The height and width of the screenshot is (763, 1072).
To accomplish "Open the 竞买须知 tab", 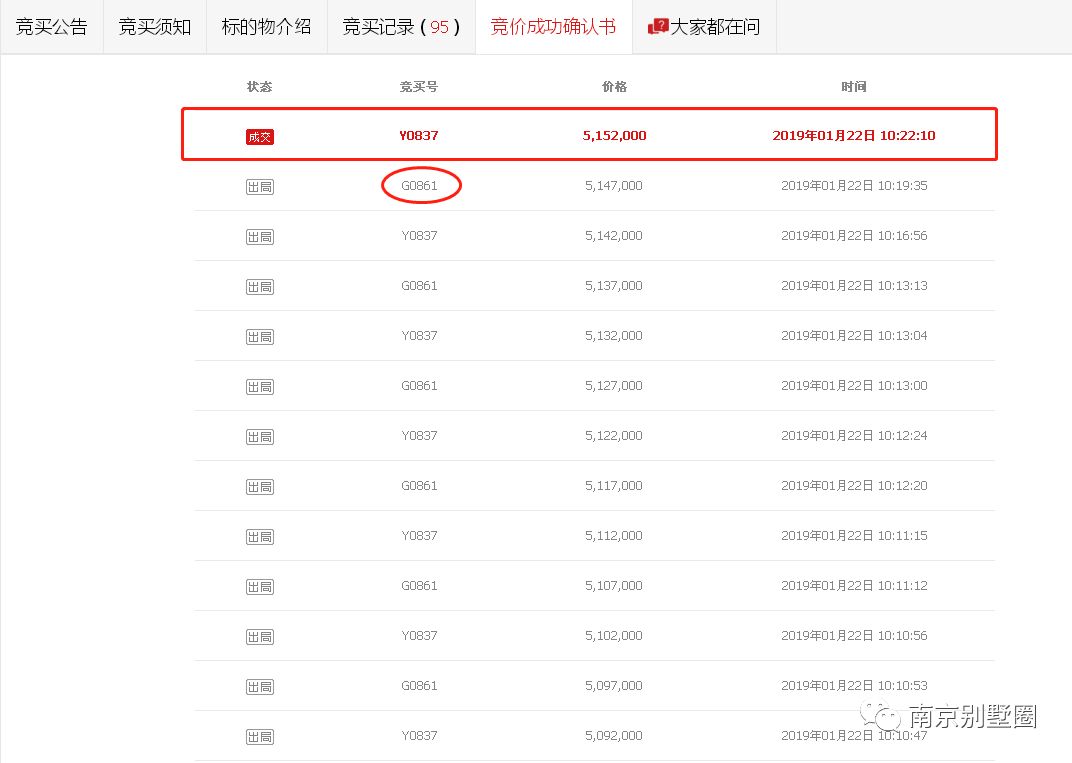I will coord(154,27).
